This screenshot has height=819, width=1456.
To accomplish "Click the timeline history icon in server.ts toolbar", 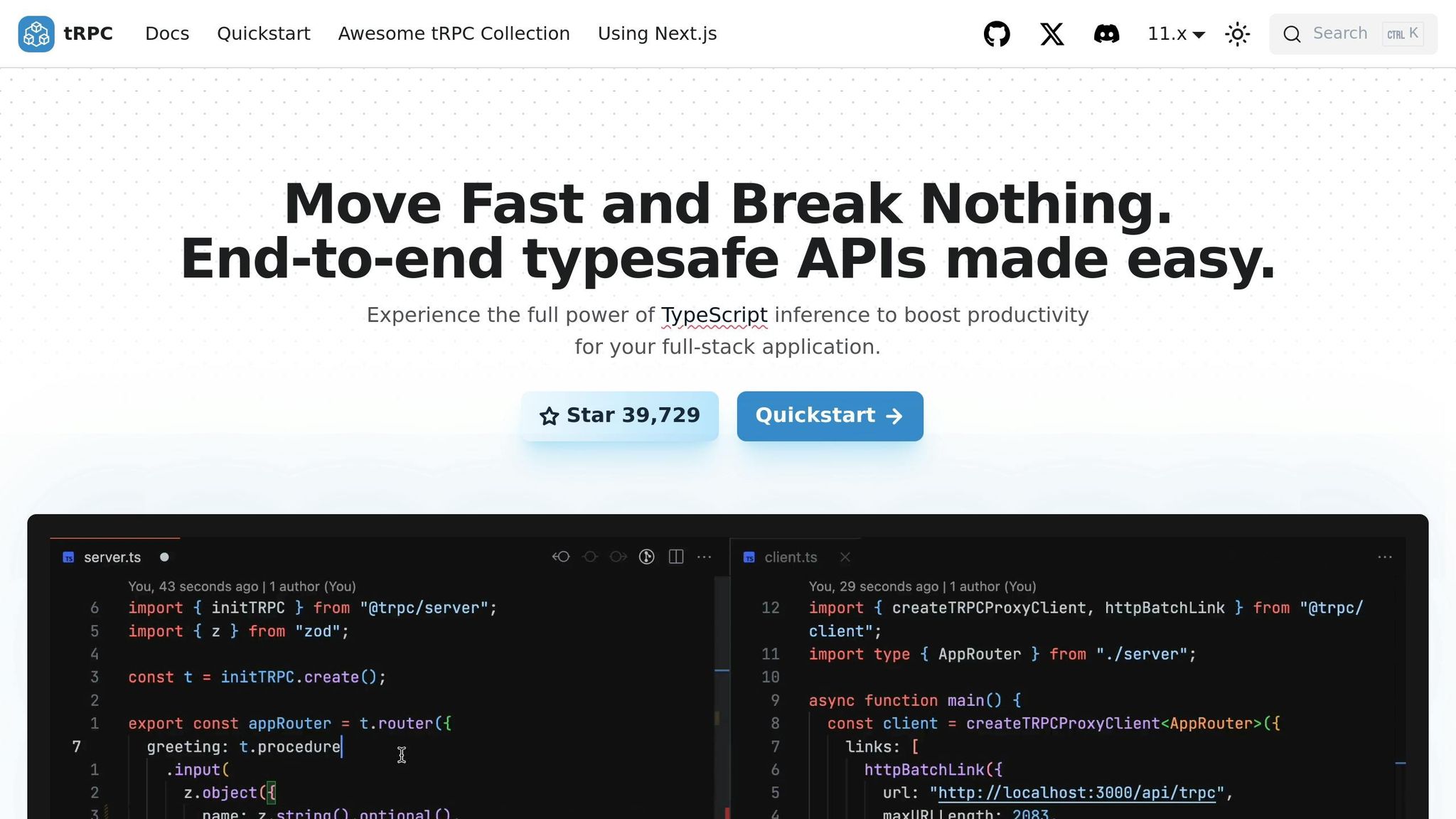I will (646, 557).
